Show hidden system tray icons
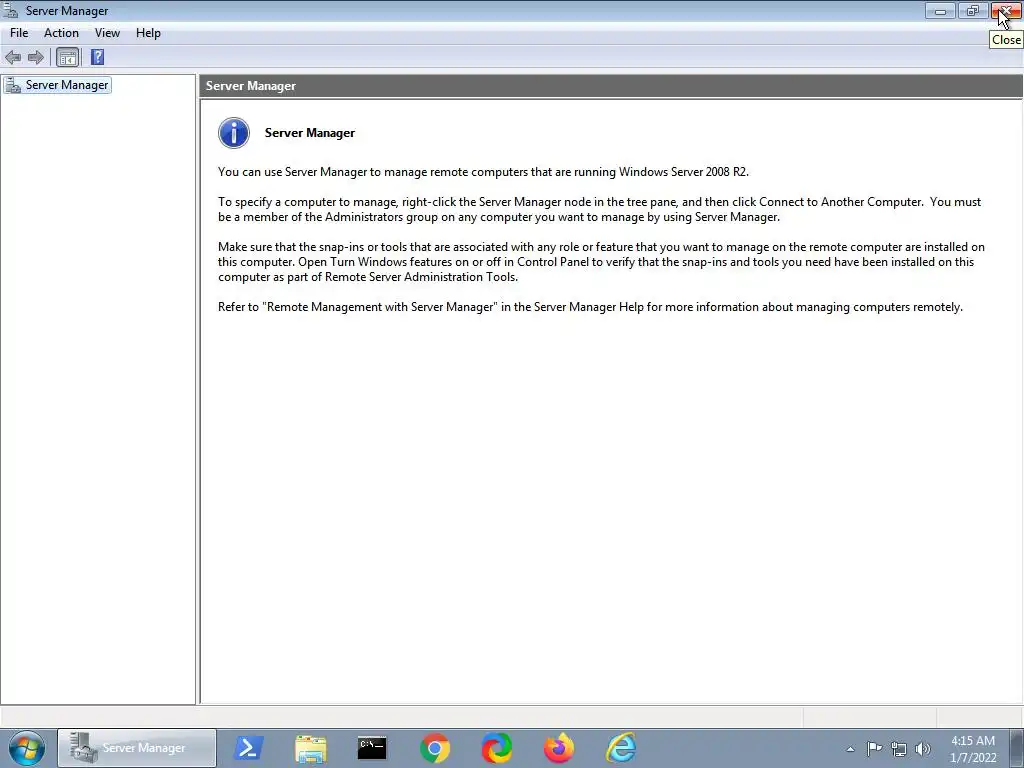This screenshot has height=768, width=1024. pyautogui.click(x=850, y=749)
